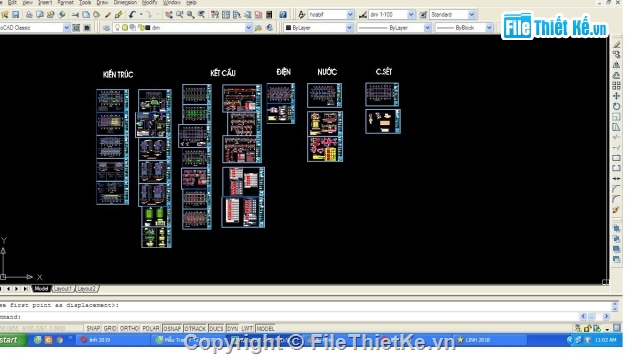Viewport: 640px width, 361px height.
Task: Open the Help question mark icon
Action: point(283,15)
